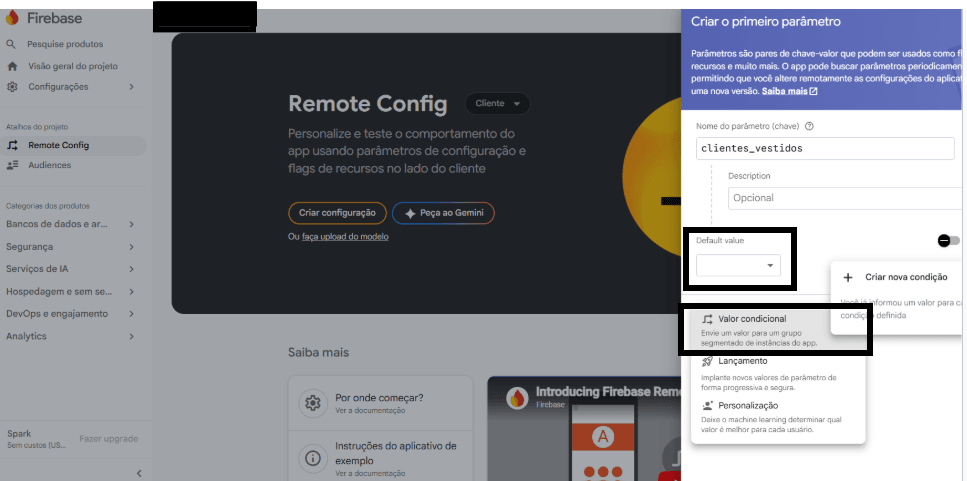Toggle the switch next to Default value

click(948, 240)
